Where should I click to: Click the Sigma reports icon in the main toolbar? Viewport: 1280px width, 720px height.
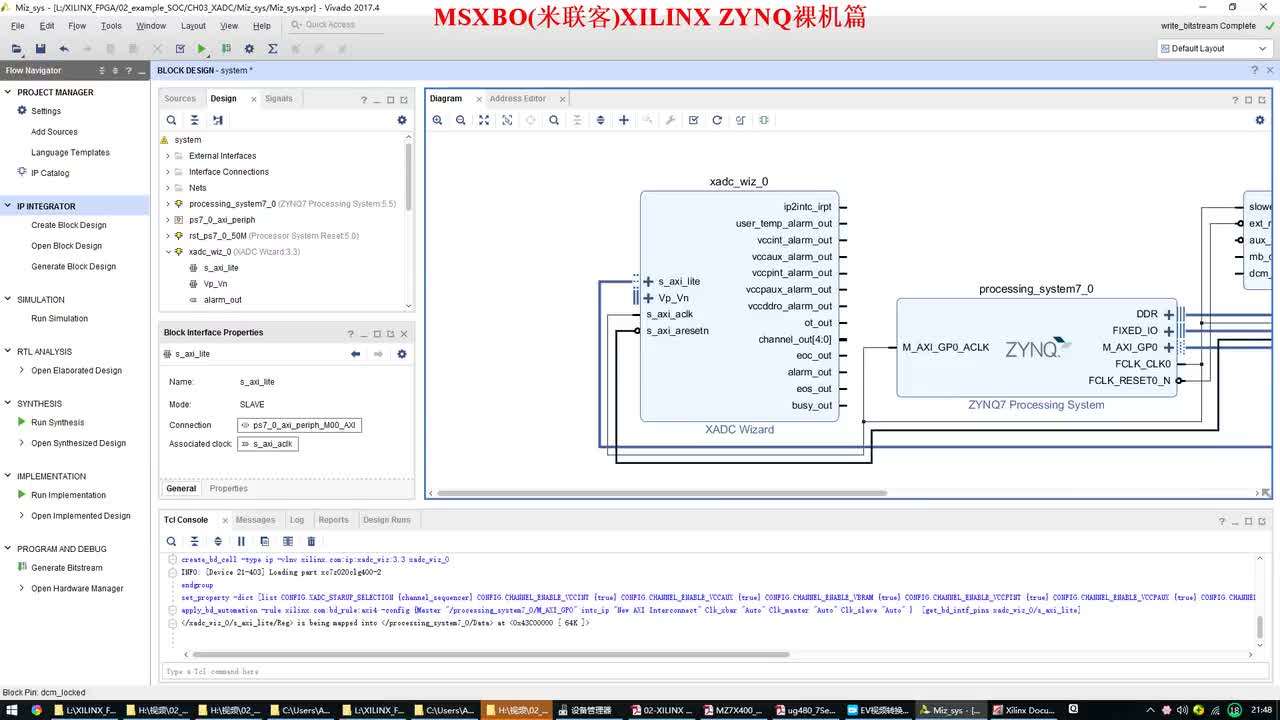click(272, 48)
